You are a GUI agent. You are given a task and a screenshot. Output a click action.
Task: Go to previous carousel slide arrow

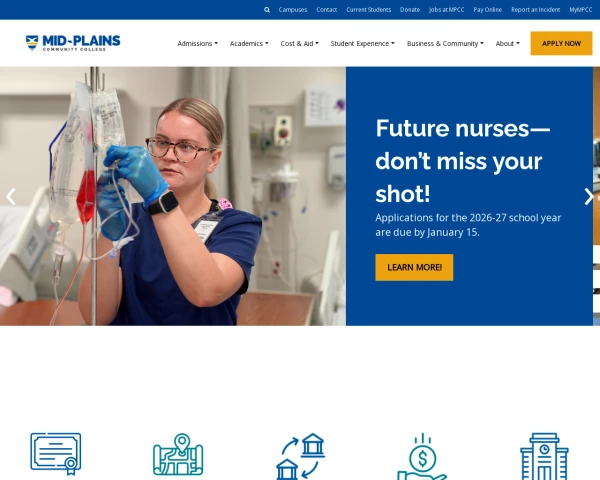pyautogui.click(x=11, y=196)
